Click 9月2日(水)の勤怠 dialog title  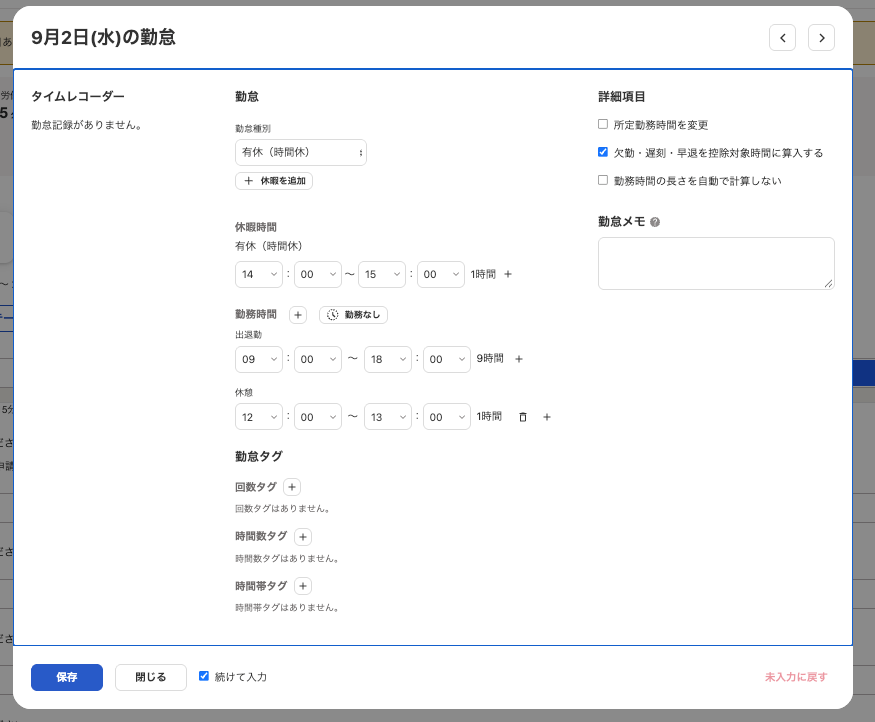click(x=103, y=37)
